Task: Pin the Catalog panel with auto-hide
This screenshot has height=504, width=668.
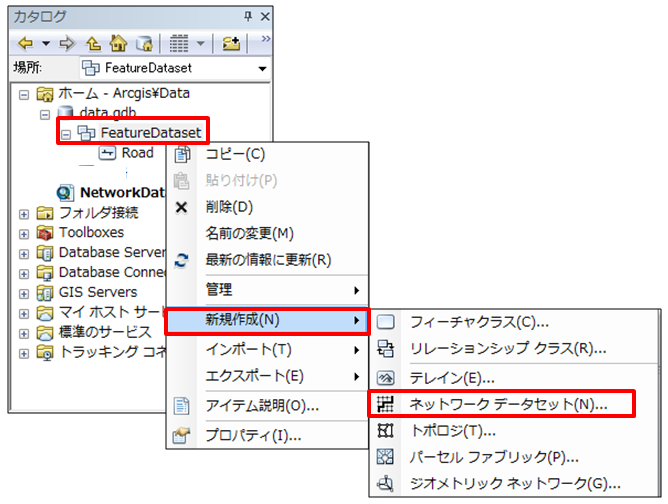Action: coord(248,17)
